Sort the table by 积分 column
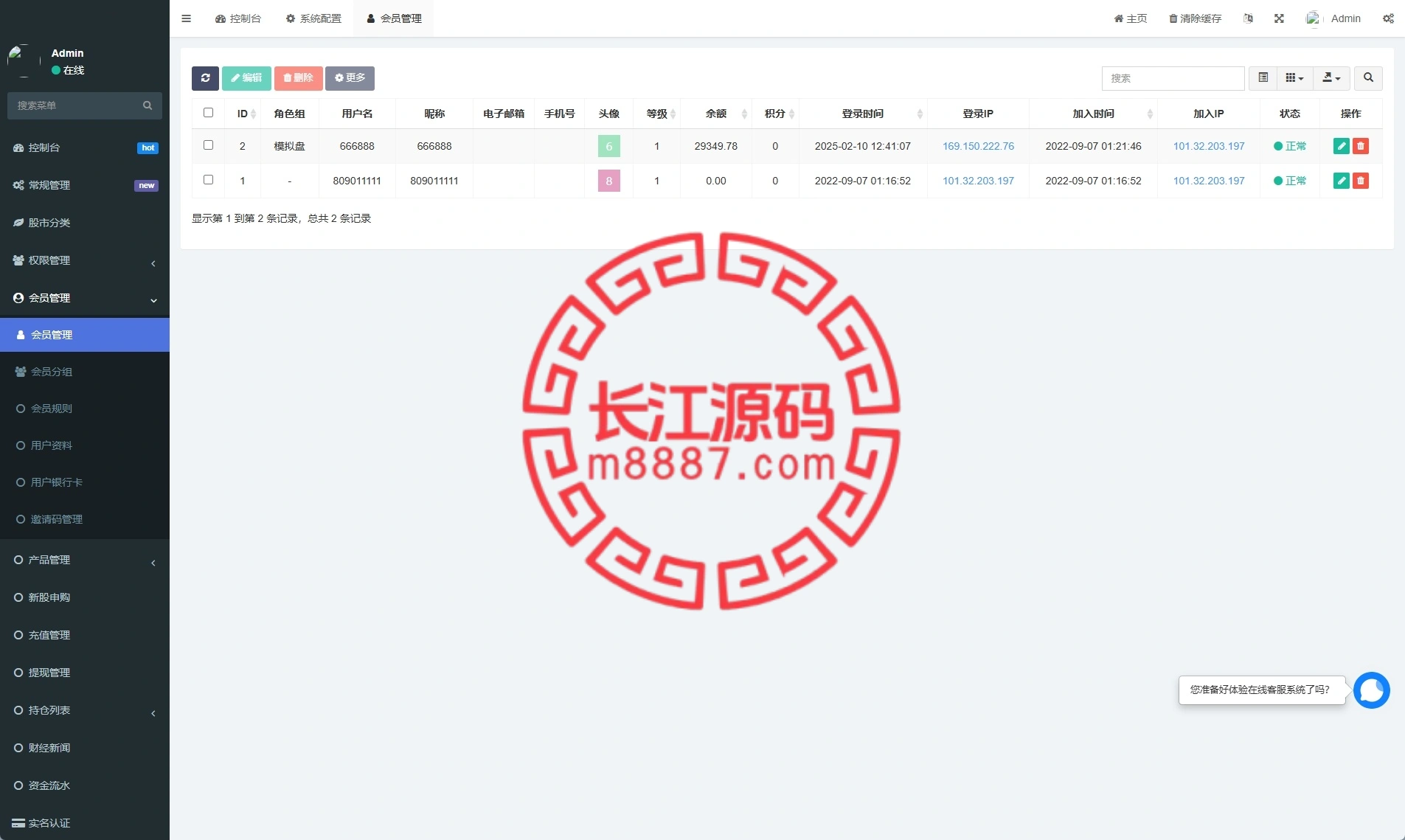 [x=775, y=114]
